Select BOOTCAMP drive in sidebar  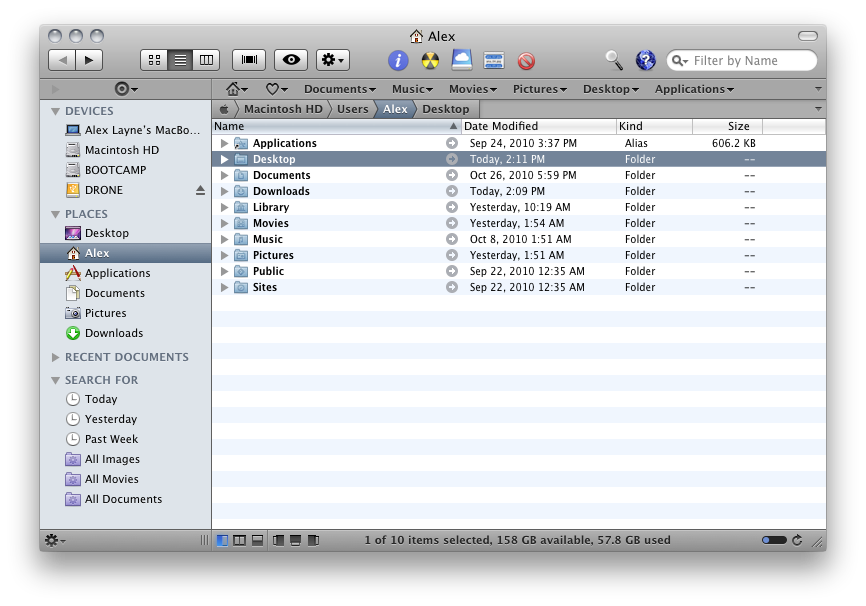pyautogui.click(x=125, y=170)
